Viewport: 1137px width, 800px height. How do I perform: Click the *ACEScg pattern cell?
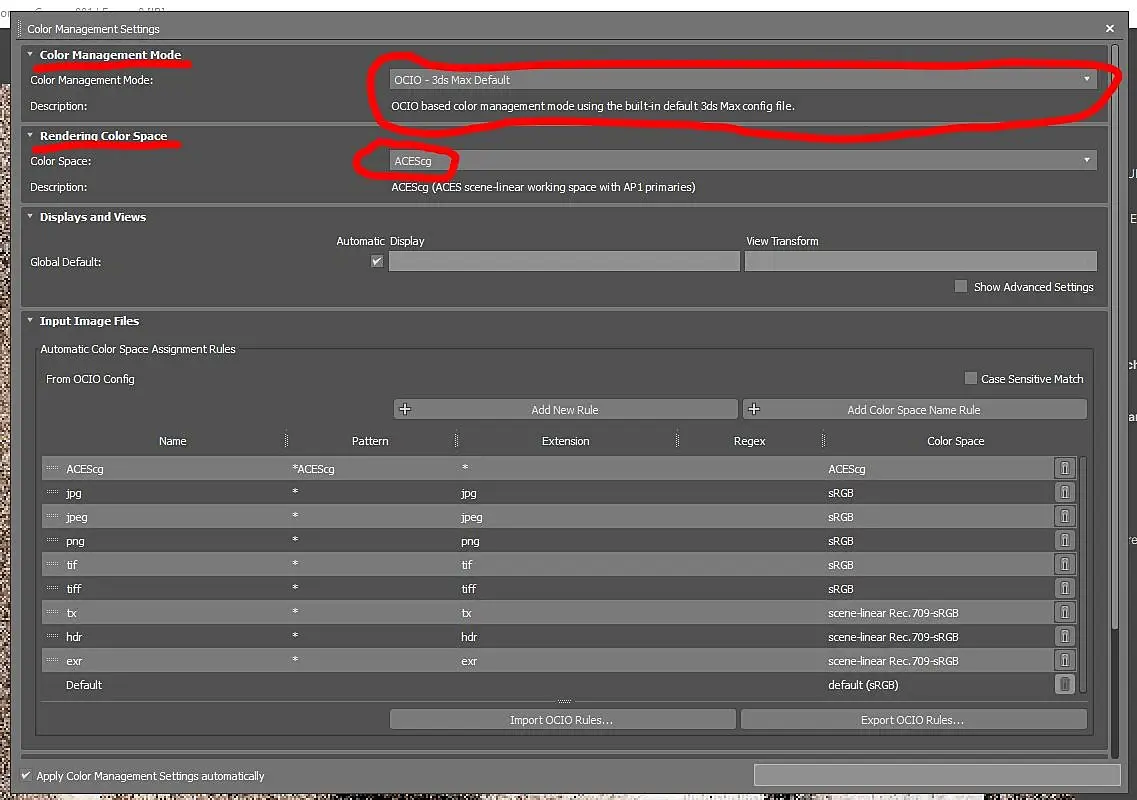313,469
